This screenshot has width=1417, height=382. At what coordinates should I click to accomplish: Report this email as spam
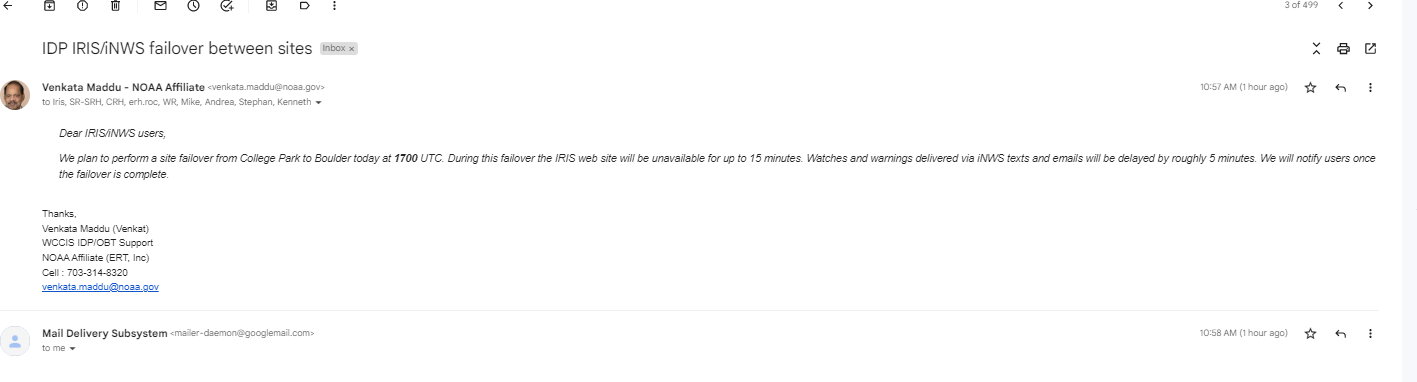pyautogui.click(x=82, y=5)
